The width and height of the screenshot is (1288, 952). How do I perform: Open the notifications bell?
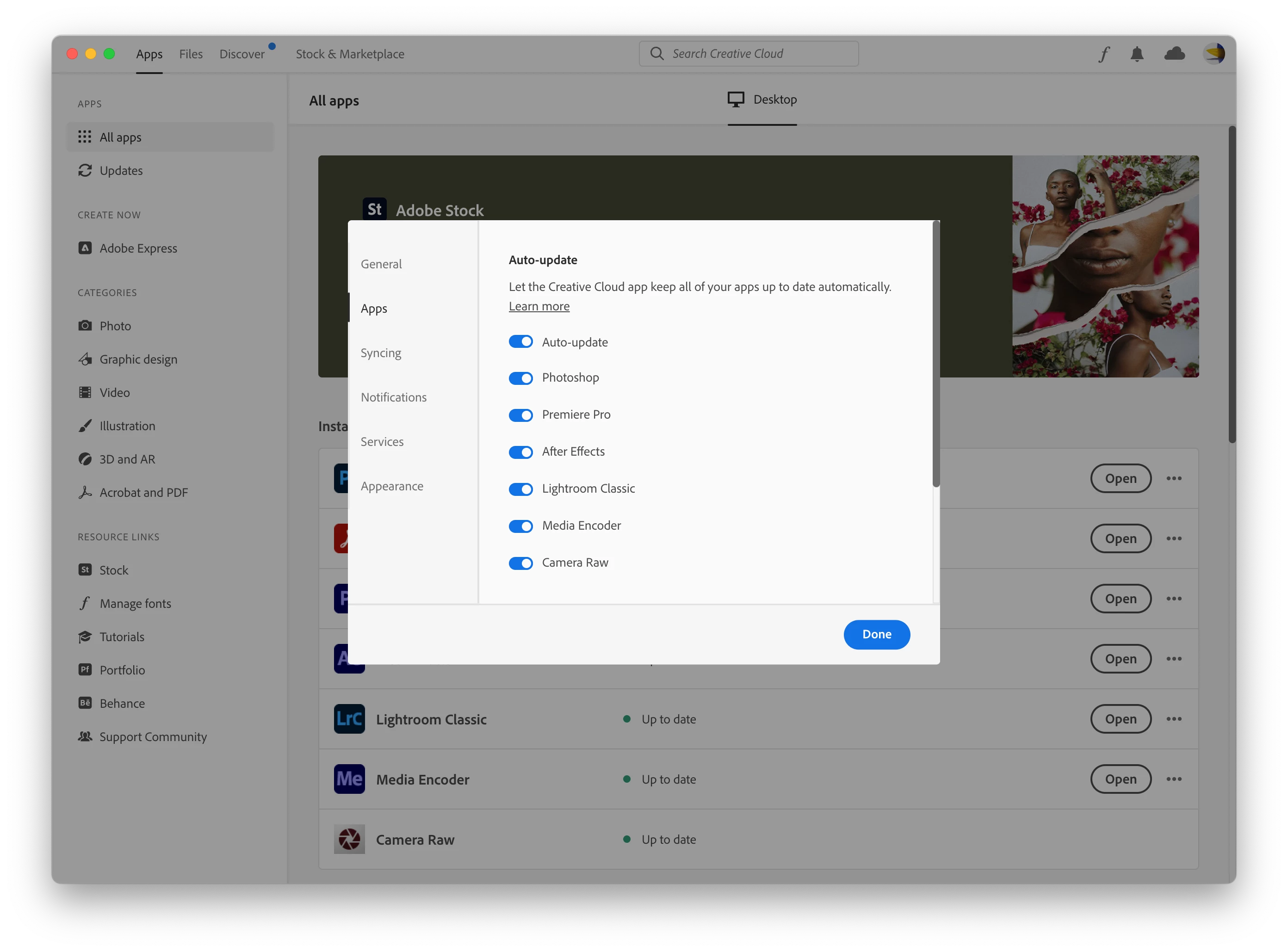(1137, 54)
